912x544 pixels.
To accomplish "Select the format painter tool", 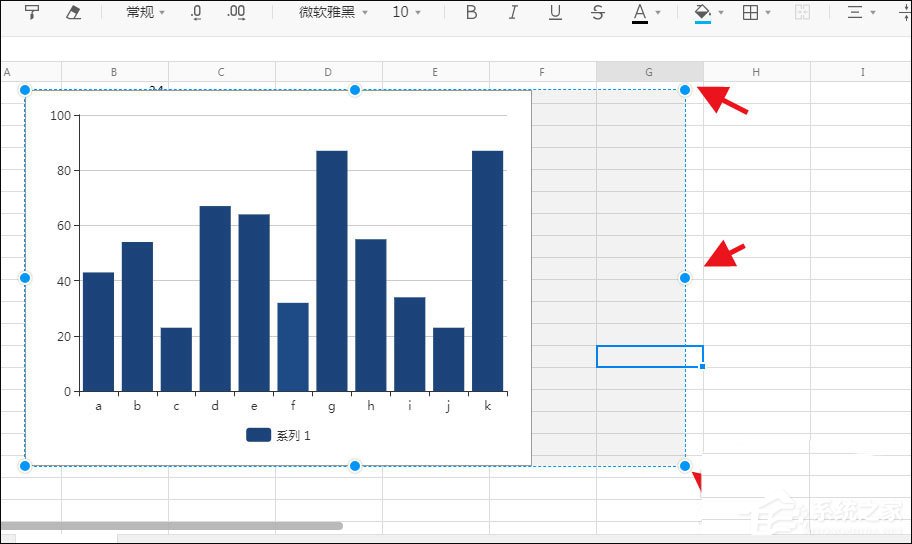I will click(32, 12).
